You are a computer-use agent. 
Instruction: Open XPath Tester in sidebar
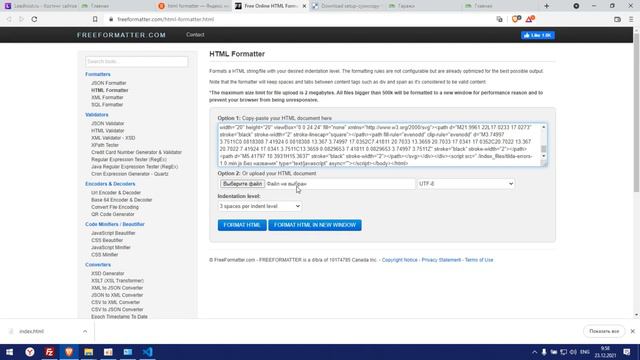105,145
